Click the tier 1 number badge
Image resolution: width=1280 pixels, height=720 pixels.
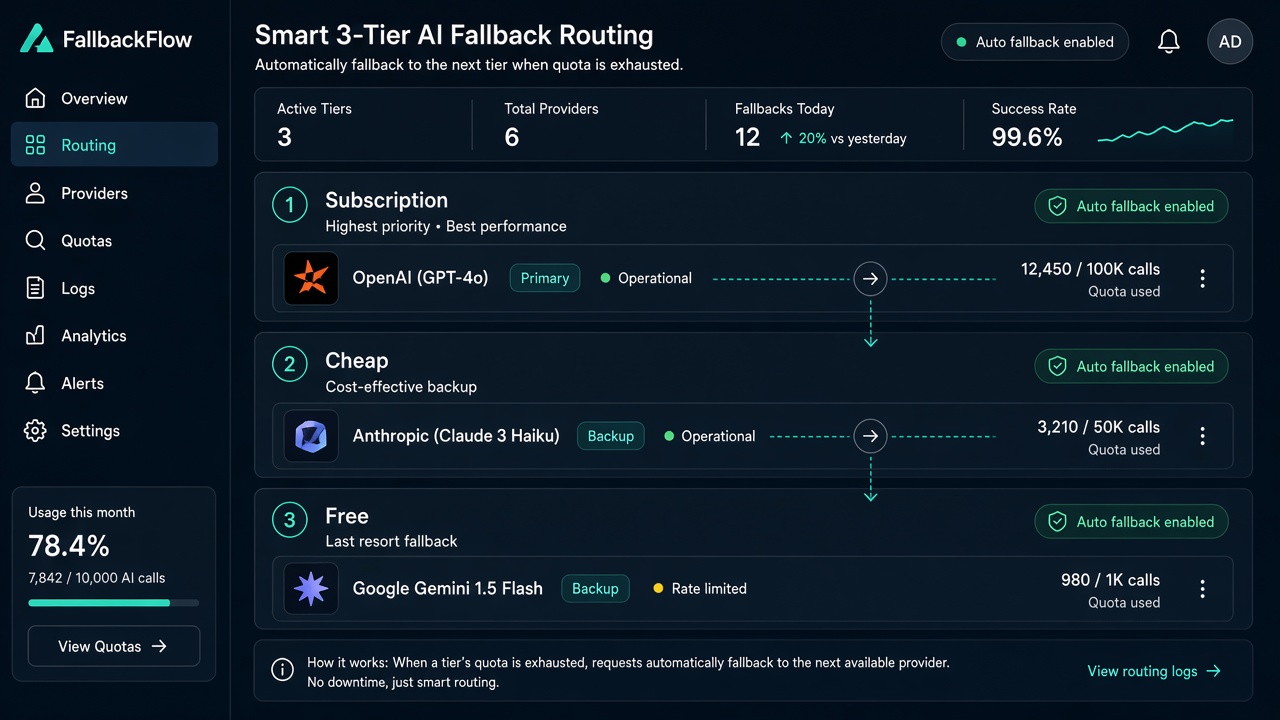pyautogui.click(x=290, y=206)
